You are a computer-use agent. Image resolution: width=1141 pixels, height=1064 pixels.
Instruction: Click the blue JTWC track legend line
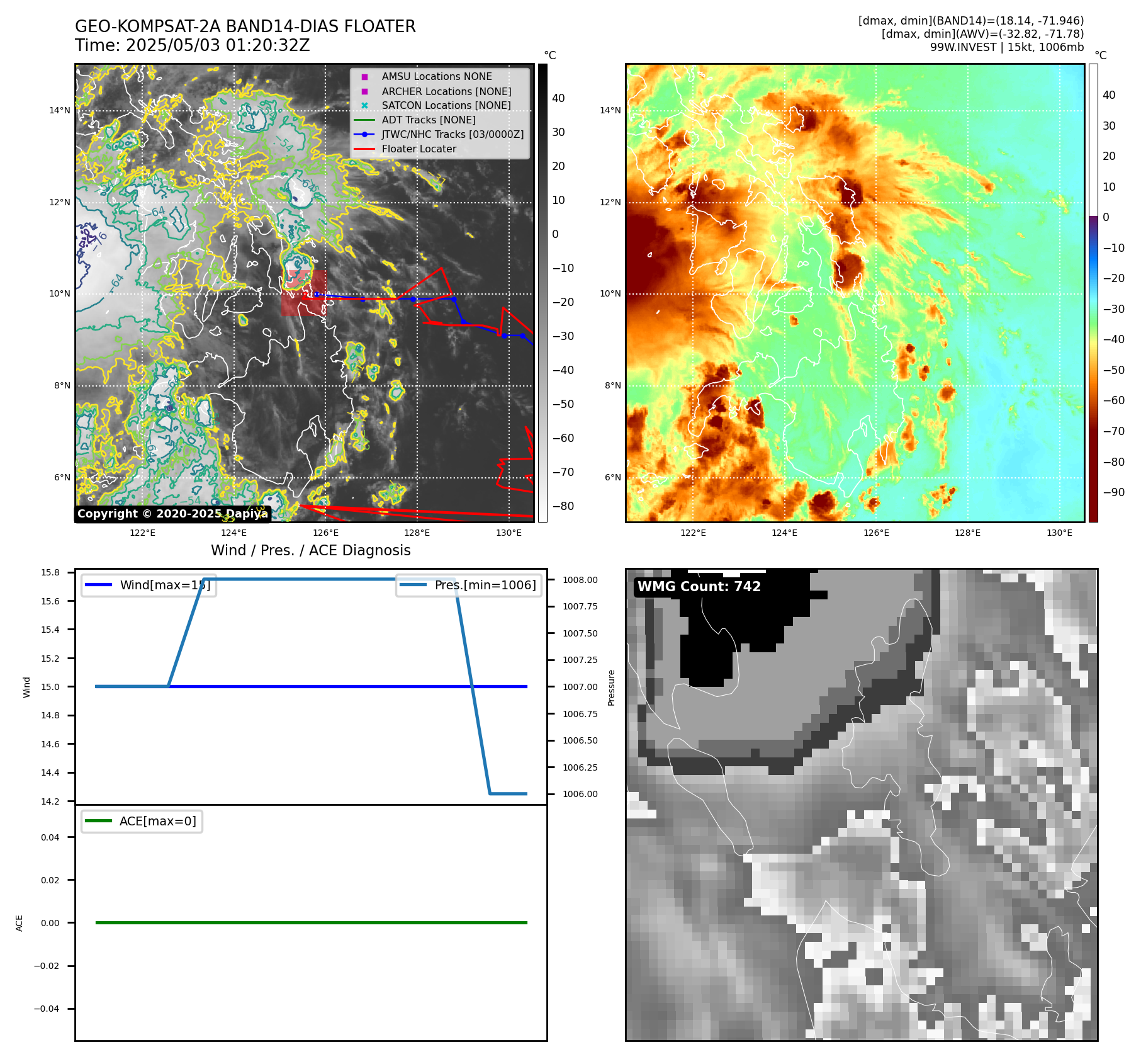click(x=364, y=134)
